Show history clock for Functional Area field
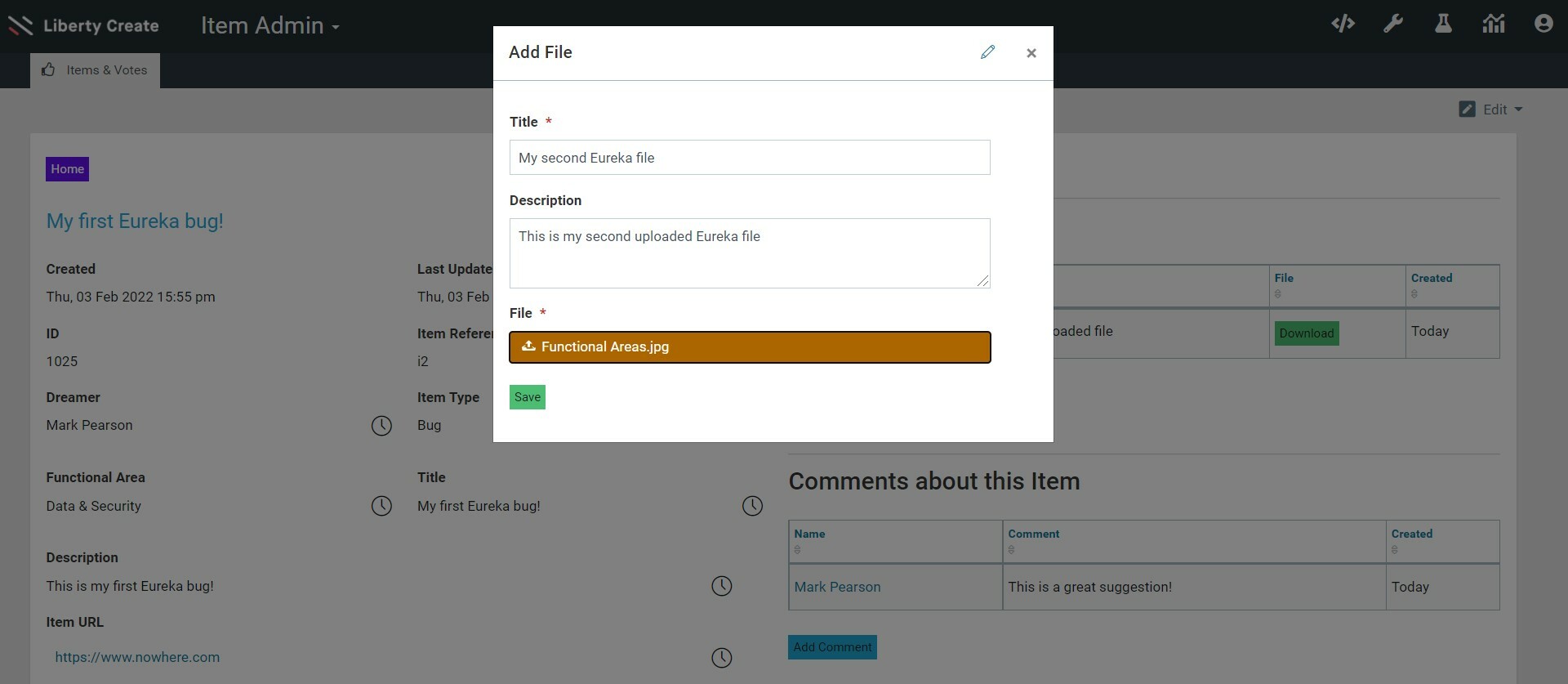This screenshot has height=684, width=1568. pyautogui.click(x=381, y=506)
